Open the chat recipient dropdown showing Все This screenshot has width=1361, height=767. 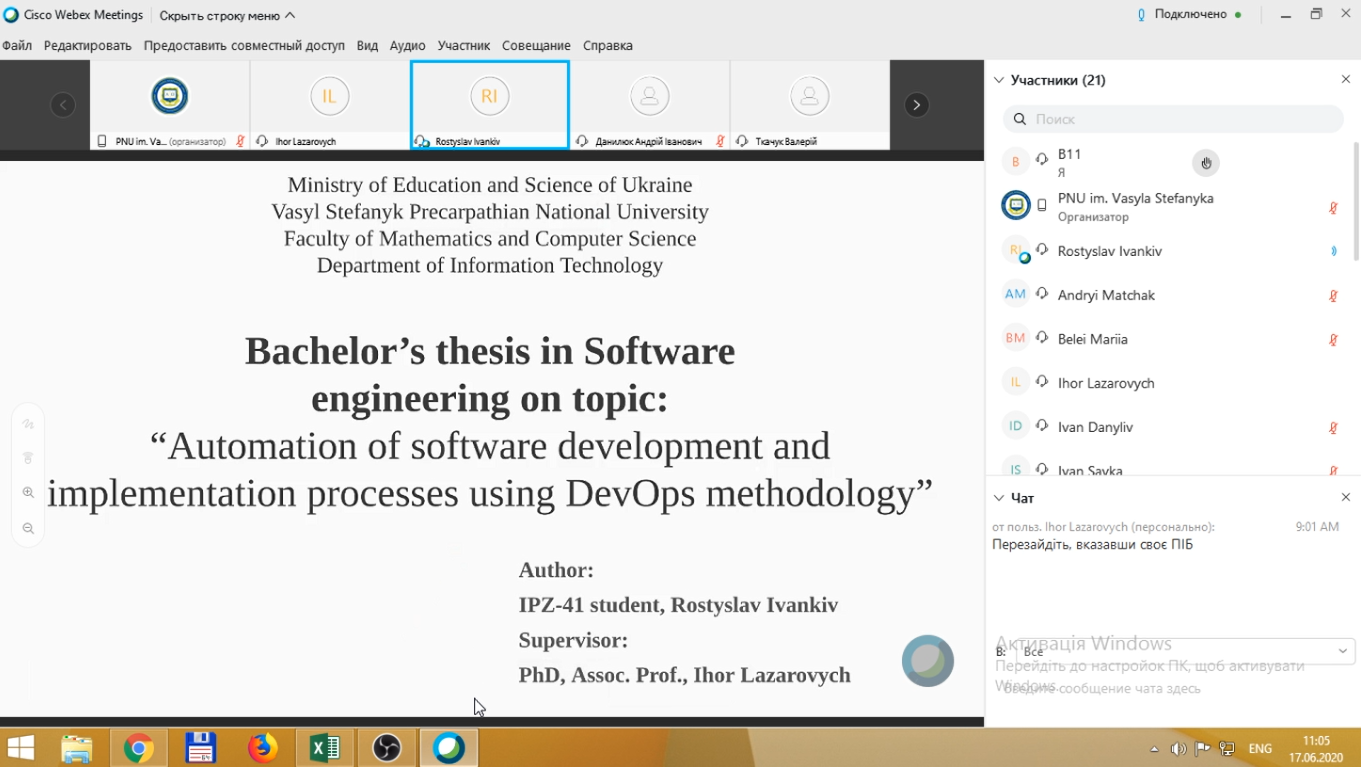click(1185, 651)
